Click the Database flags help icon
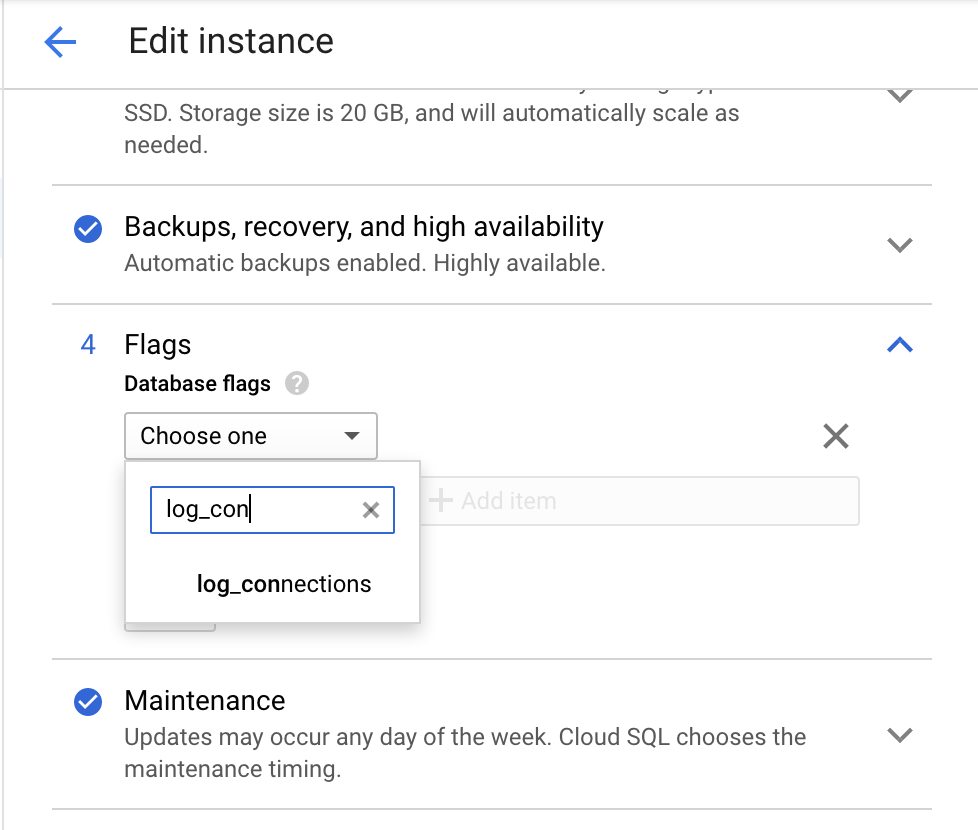 tap(296, 384)
